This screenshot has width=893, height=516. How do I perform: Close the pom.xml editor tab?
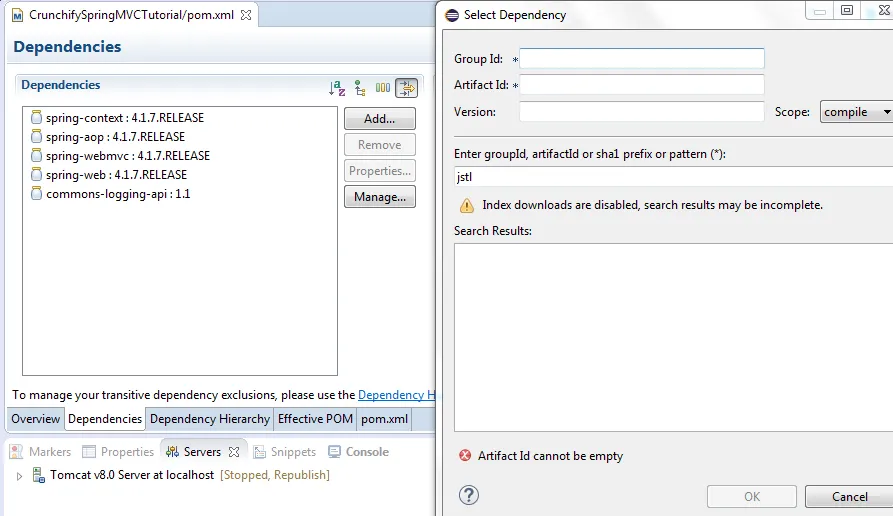click(246, 15)
